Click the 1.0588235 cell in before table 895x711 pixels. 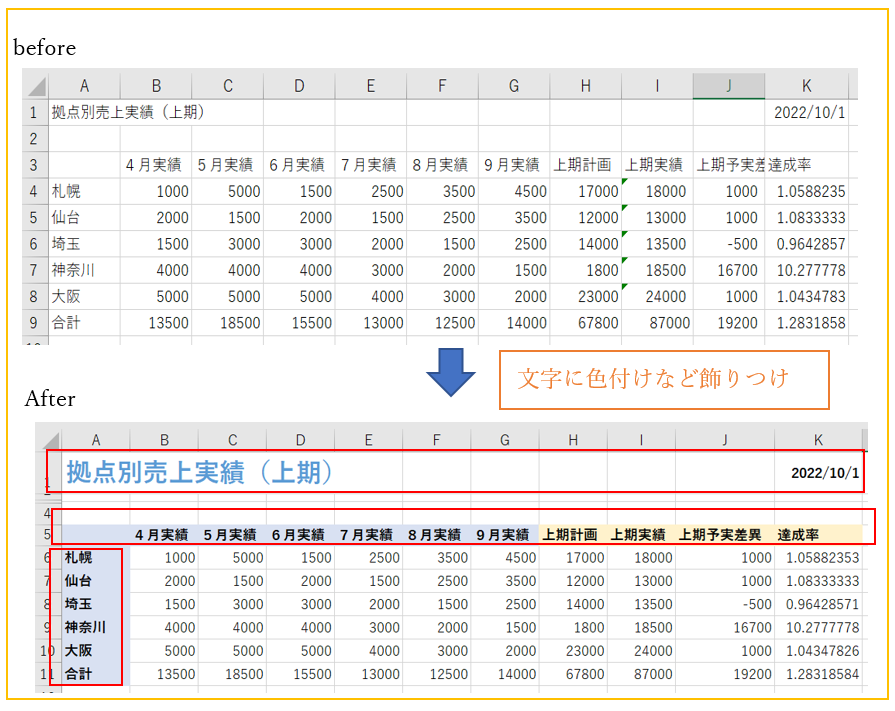[x=810, y=192]
